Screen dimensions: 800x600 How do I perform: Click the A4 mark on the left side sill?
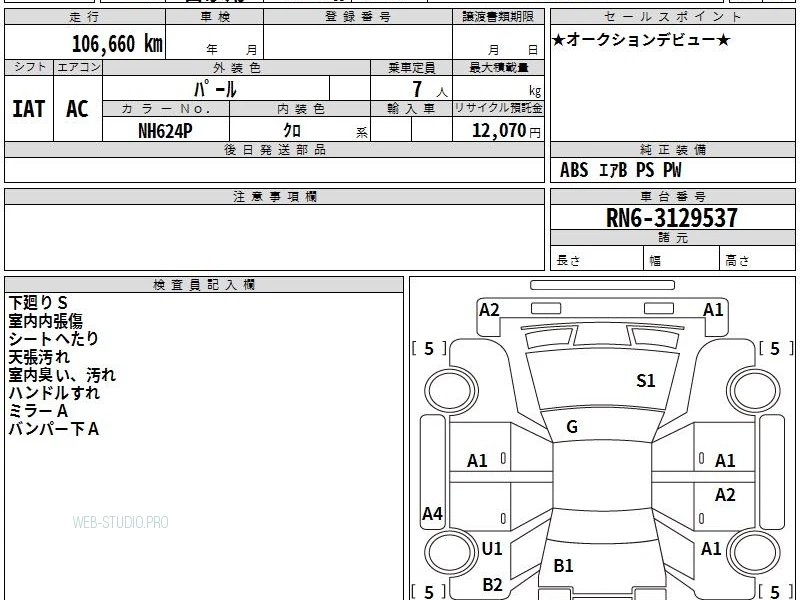click(x=433, y=514)
